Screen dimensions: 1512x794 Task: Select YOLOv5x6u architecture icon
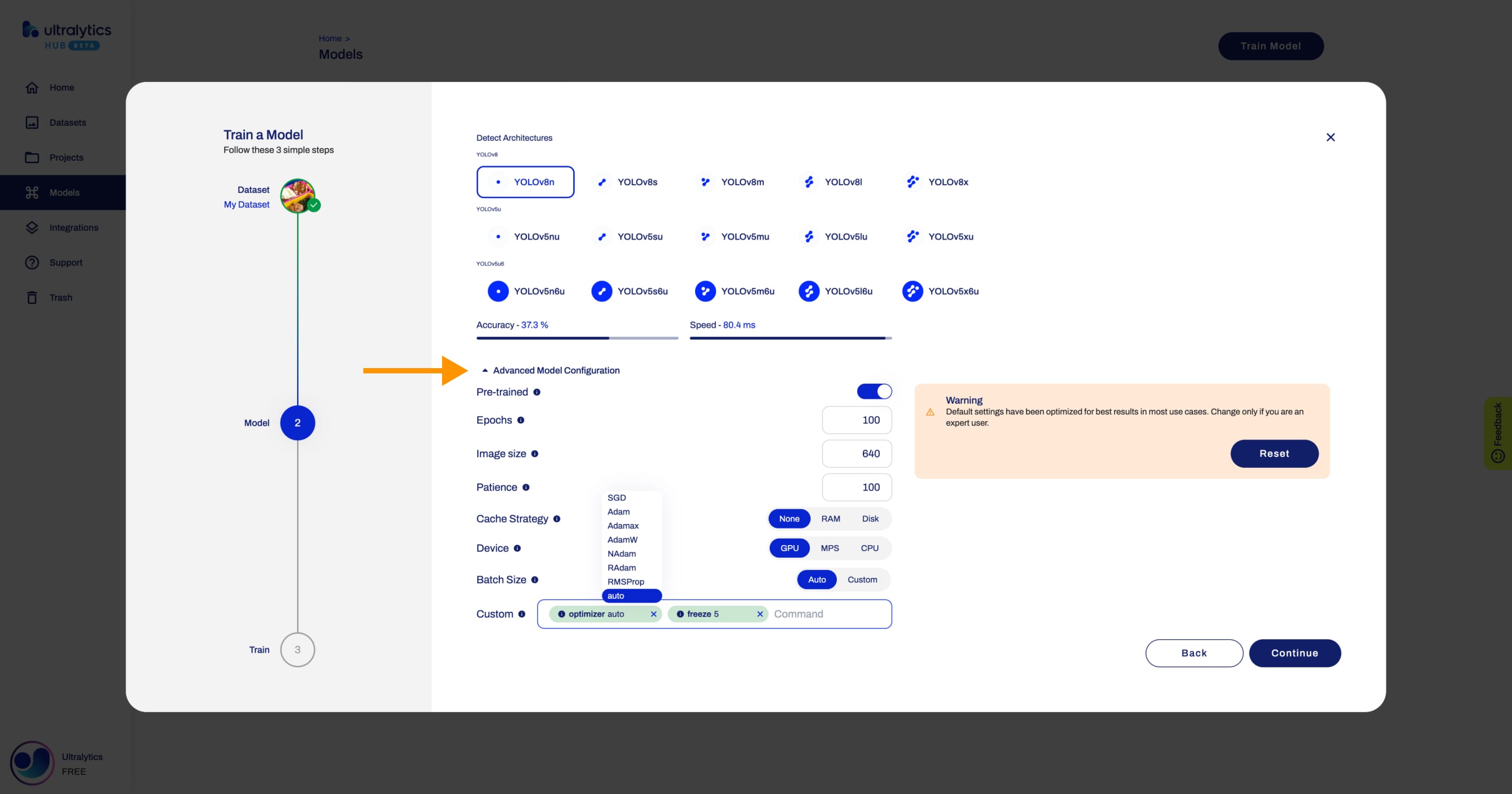click(911, 290)
